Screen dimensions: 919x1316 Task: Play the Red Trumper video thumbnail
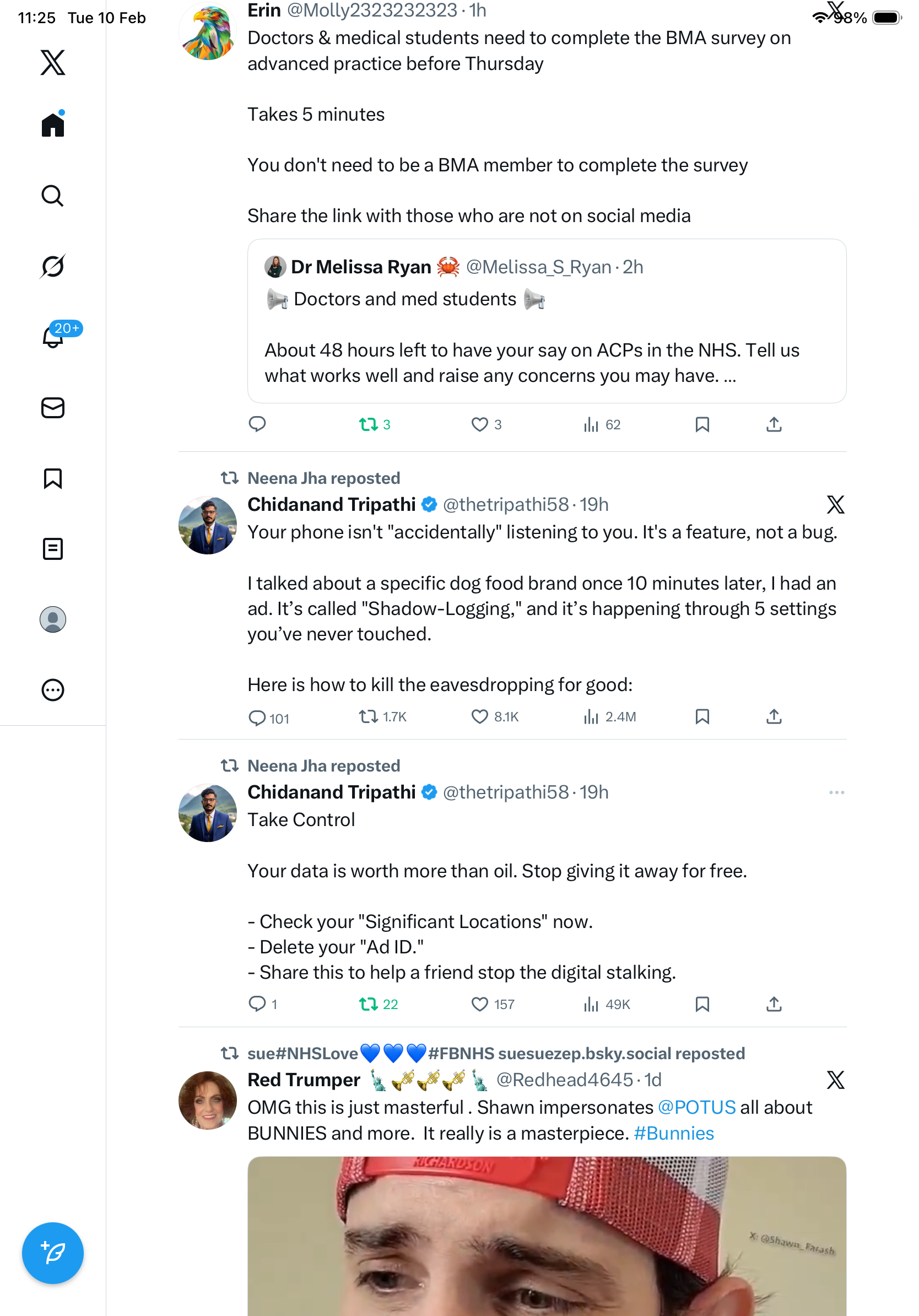[546, 1238]
